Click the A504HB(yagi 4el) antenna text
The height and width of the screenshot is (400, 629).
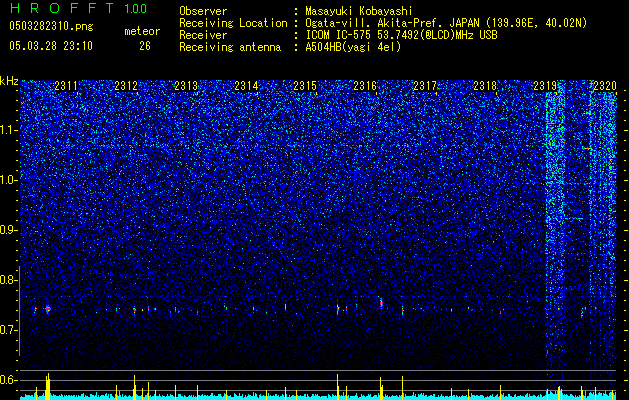(353, 47)
